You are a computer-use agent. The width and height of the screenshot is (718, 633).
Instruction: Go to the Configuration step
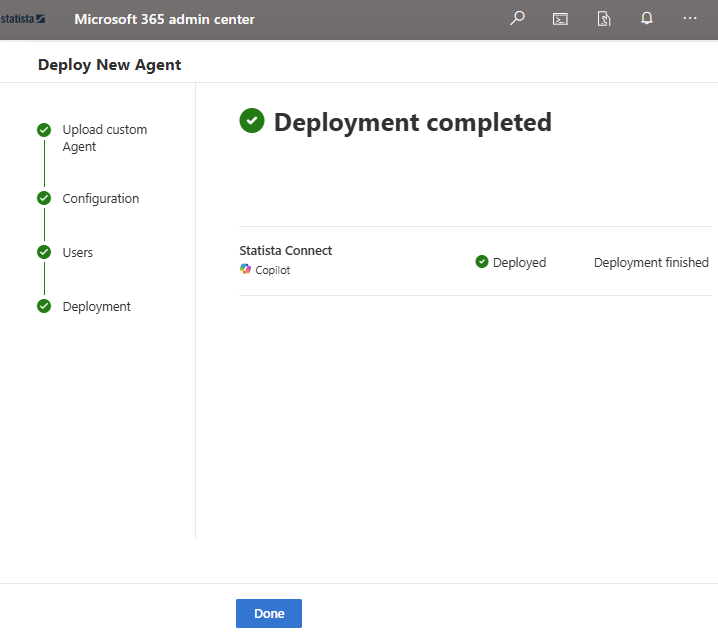tap(100, 199)
